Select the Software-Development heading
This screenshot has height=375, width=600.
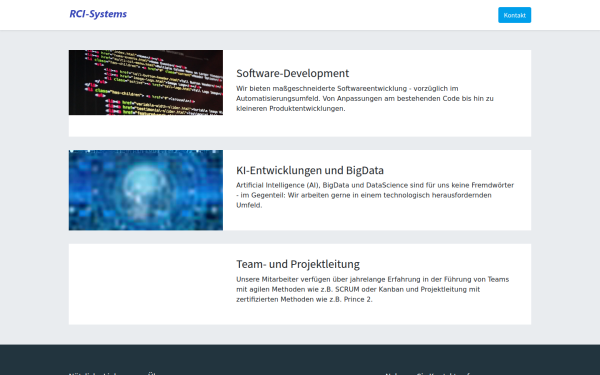pos(293,73)
